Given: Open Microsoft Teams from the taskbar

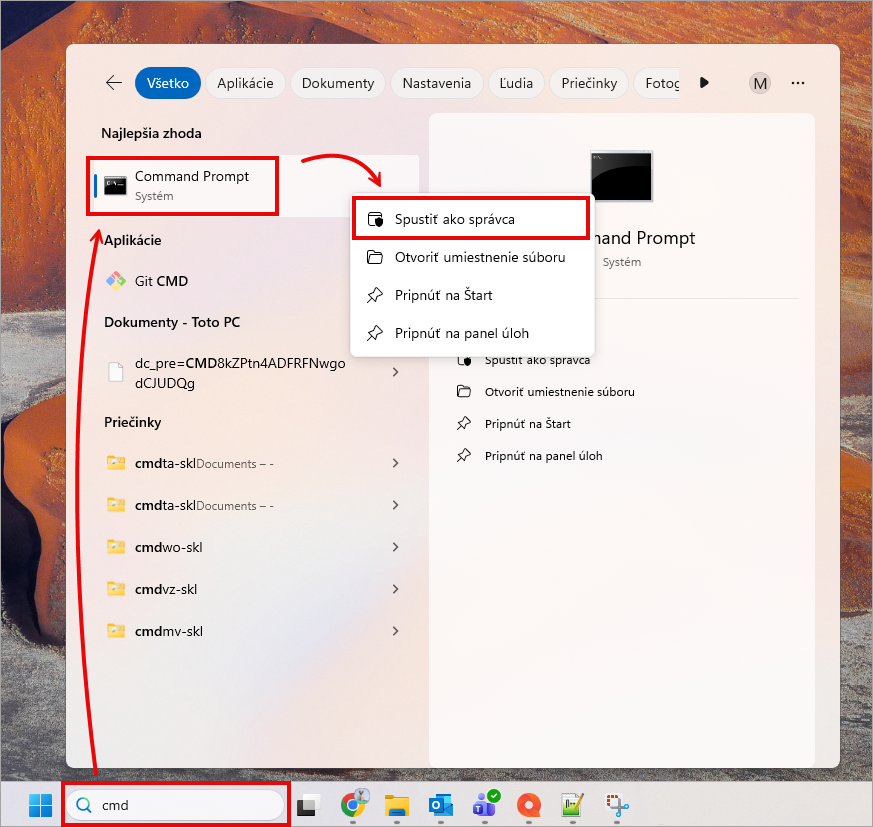Looking at the screenshot, I should [x=485, y=805].
